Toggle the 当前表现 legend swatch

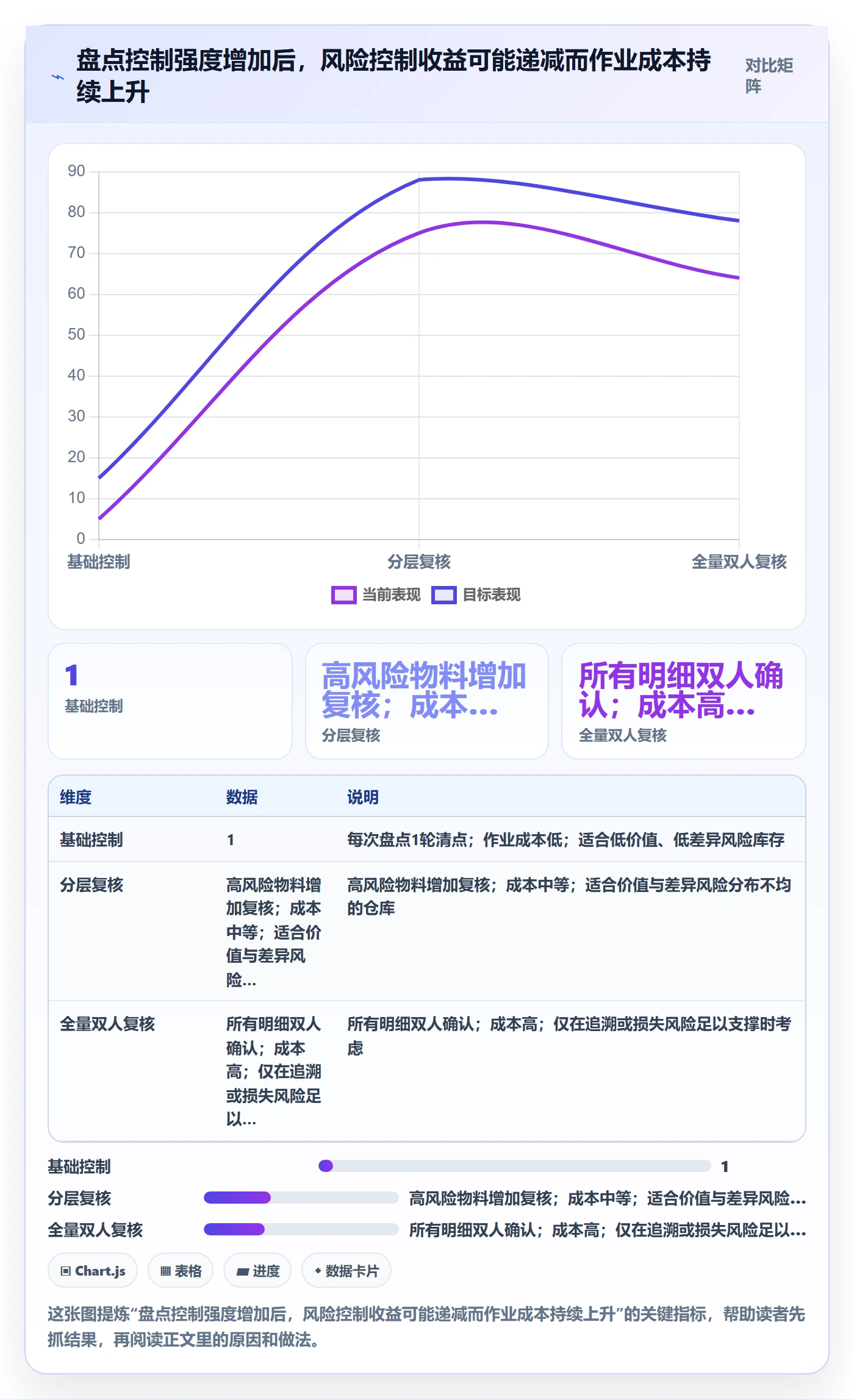coord(343,595)
